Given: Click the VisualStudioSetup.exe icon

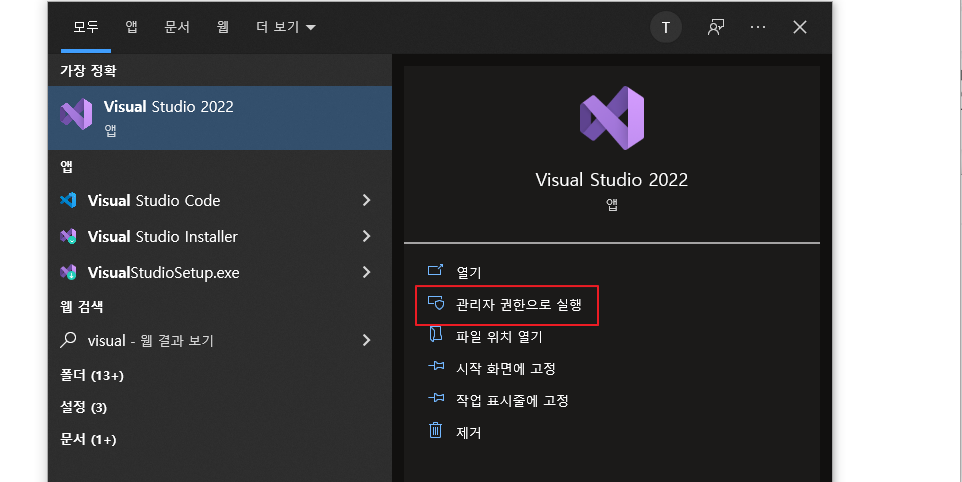Looking at the screenshot, I should (x=68, y=272).
